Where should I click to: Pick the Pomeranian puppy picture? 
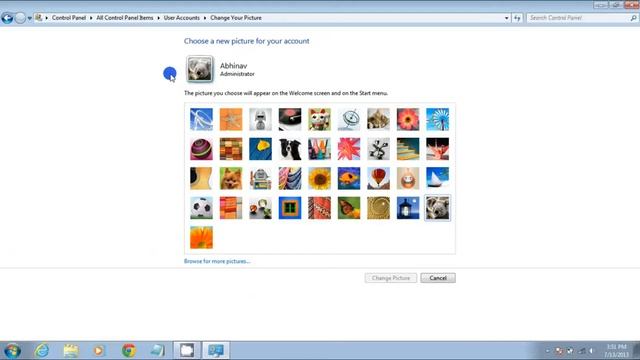coord(231,178)
